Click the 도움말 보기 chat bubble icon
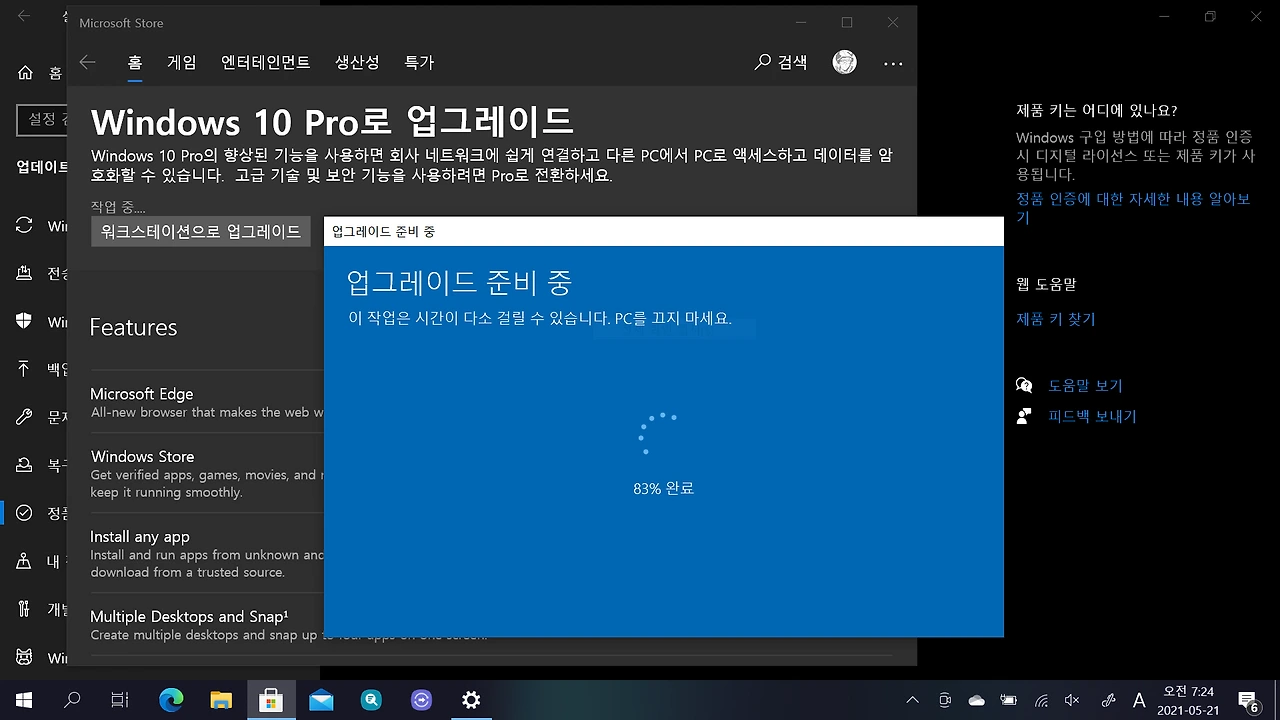The image size is (1280, 720). tap(1024, 385)
